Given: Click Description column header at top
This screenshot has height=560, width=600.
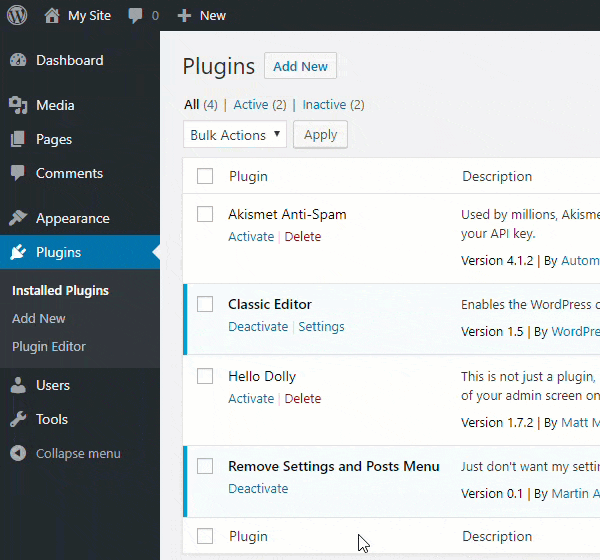Looking at the screenshot, I should tap(497, 176).
